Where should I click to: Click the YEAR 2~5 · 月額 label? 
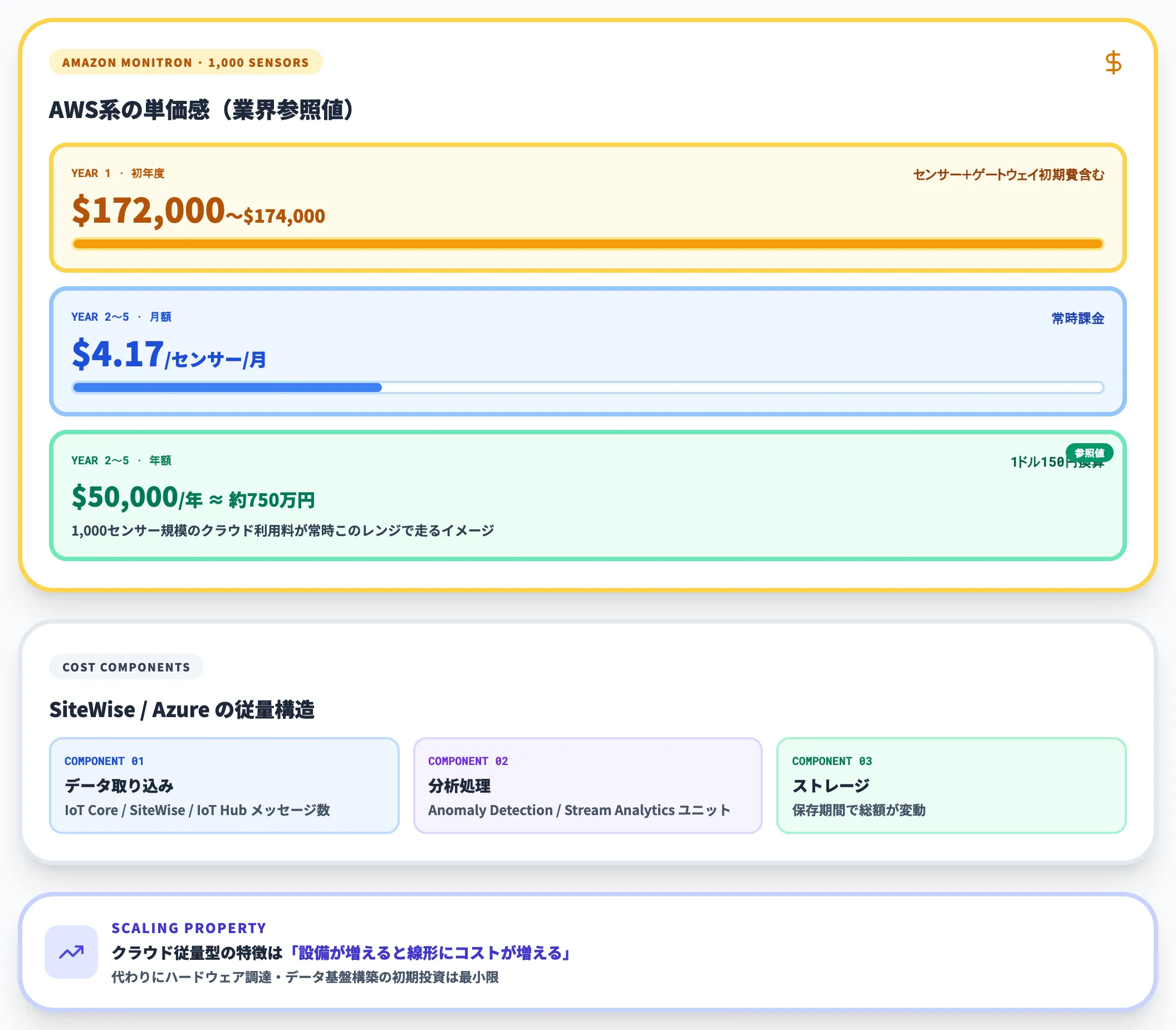coord(121,317)
